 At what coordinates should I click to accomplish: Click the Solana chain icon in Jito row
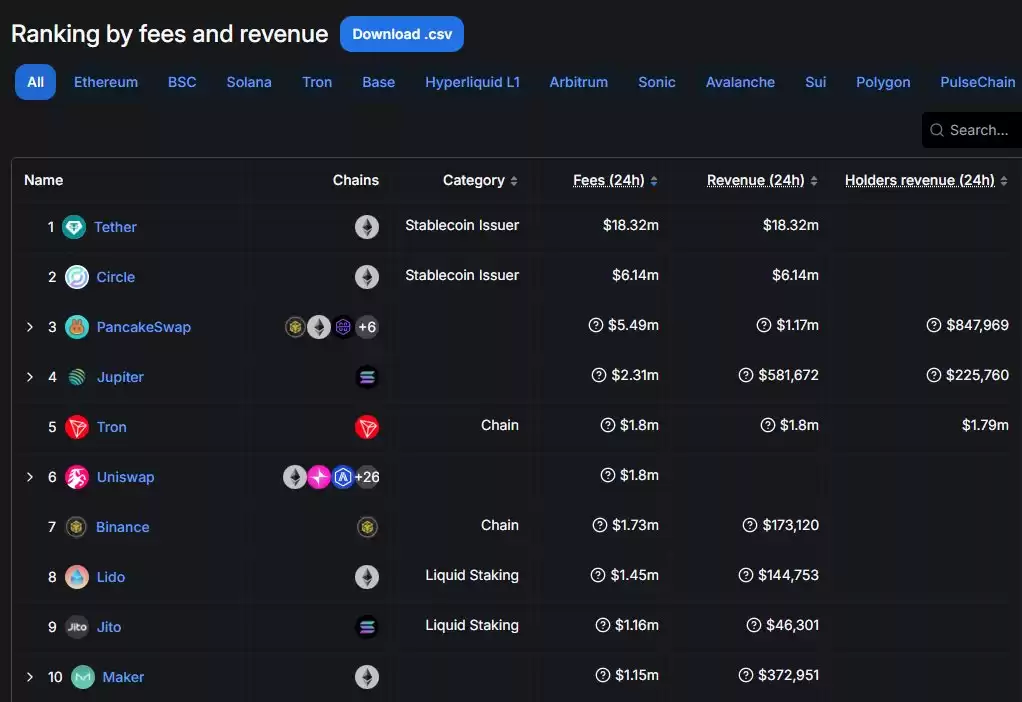coord(367,627)
